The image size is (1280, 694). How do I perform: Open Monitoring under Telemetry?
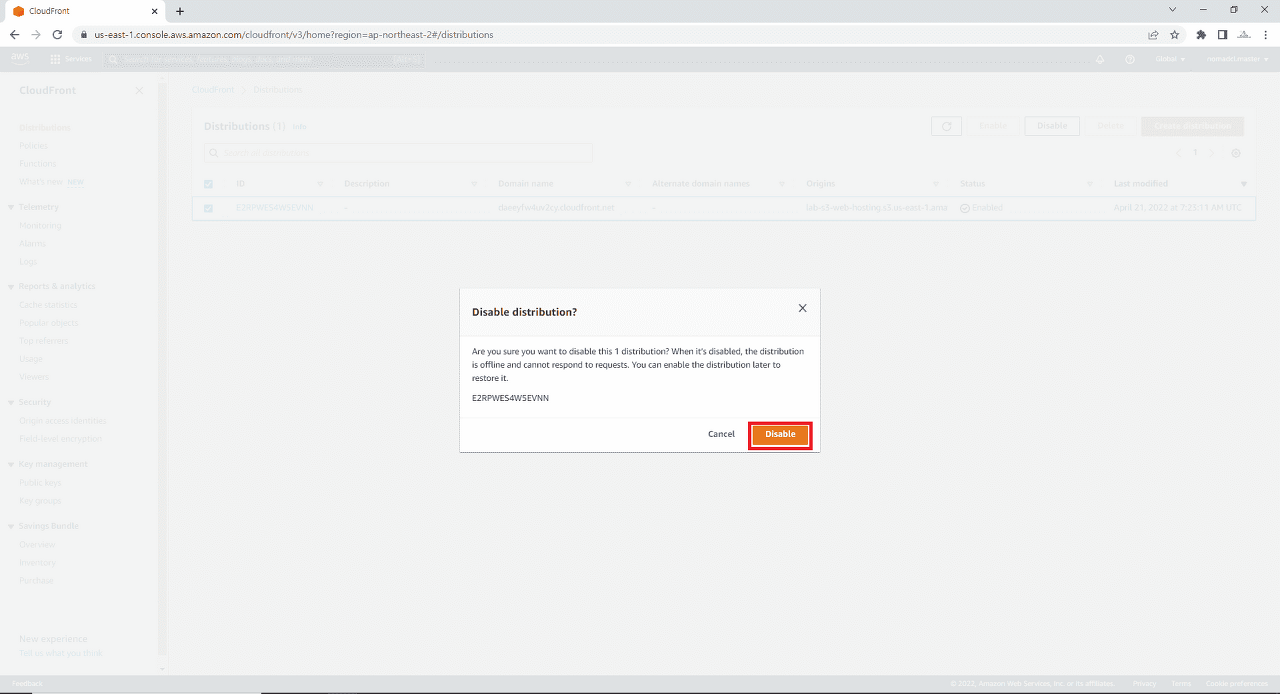coord(40,226)
